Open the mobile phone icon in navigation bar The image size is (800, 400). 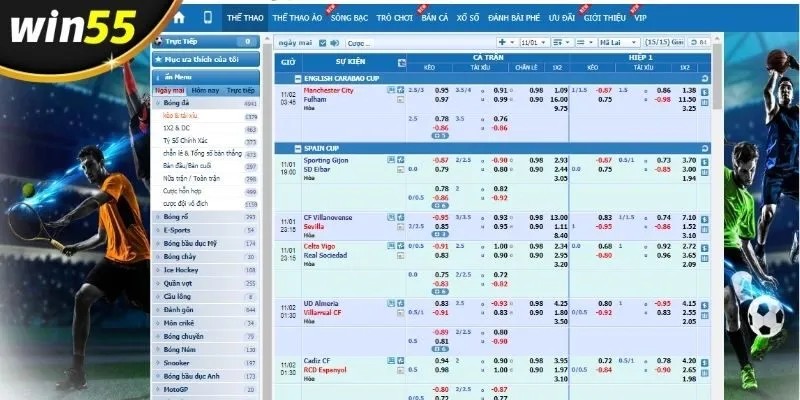click(208, 18)
